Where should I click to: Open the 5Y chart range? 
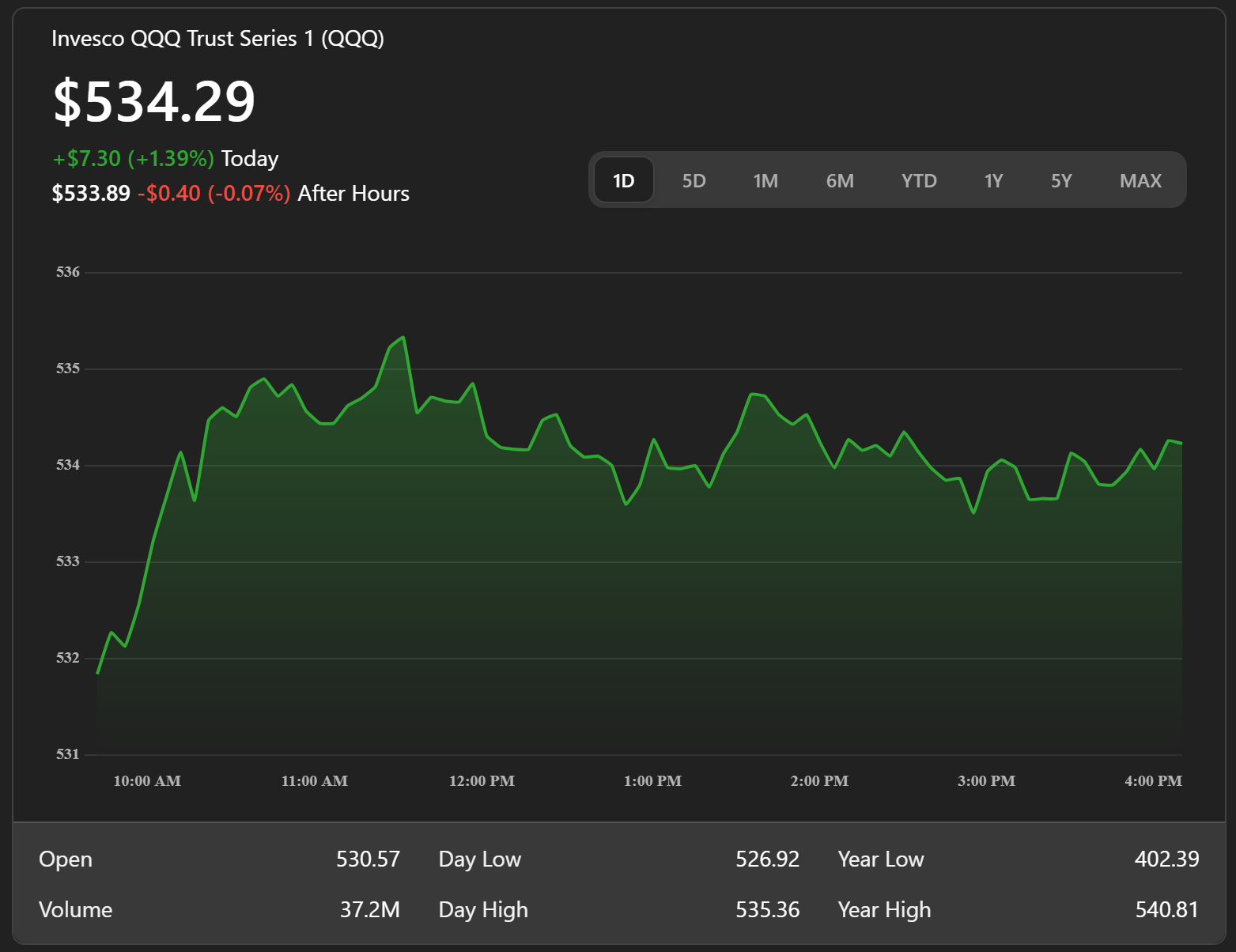coord(1061,180)
